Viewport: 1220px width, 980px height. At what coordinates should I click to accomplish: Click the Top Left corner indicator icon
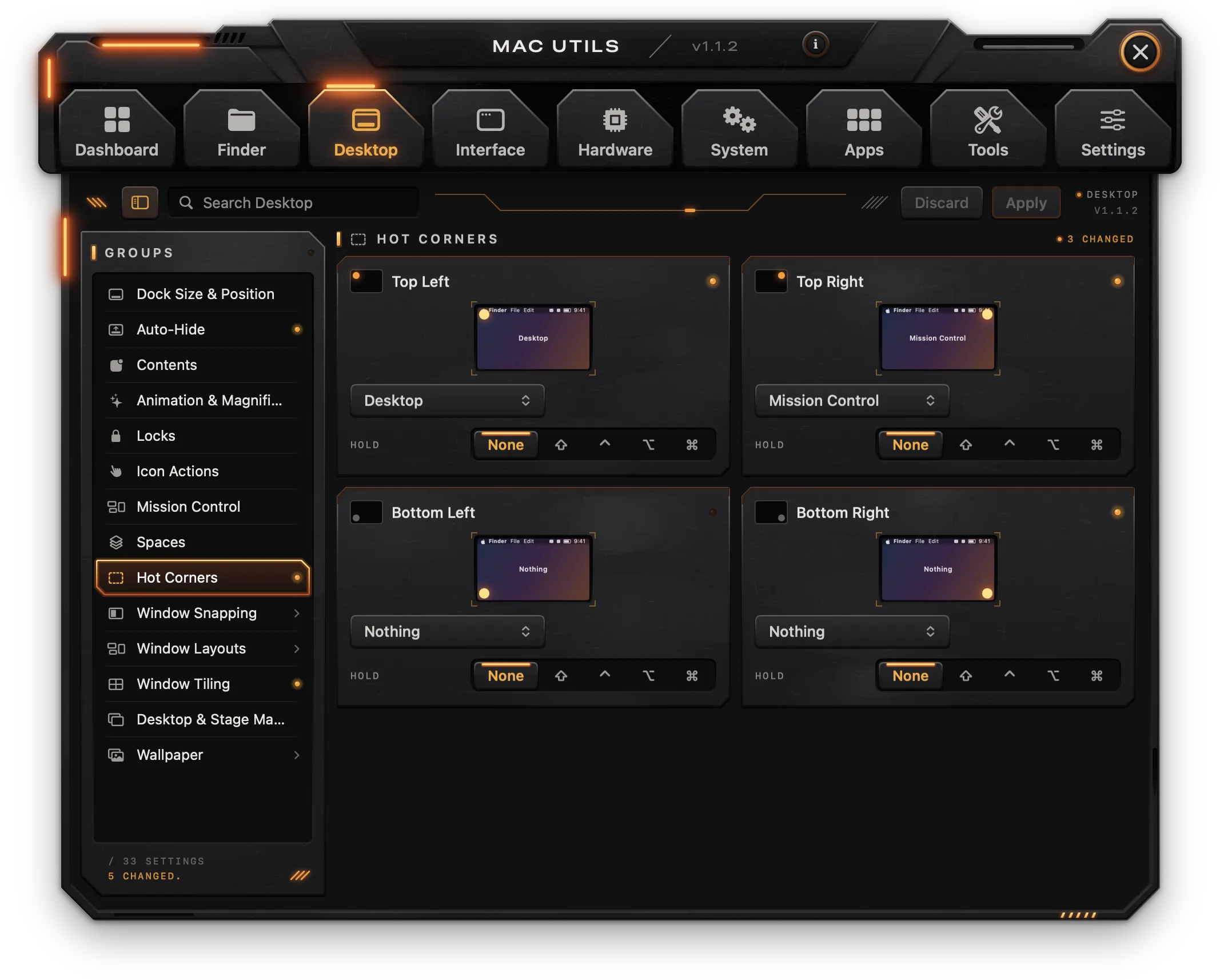point(366,281)
